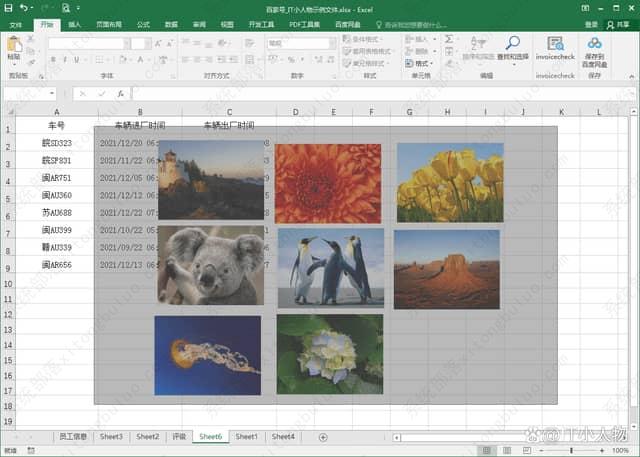Open Find and Select tool
The width and height of the screenshot is (640, 457).
click(511, 47)
